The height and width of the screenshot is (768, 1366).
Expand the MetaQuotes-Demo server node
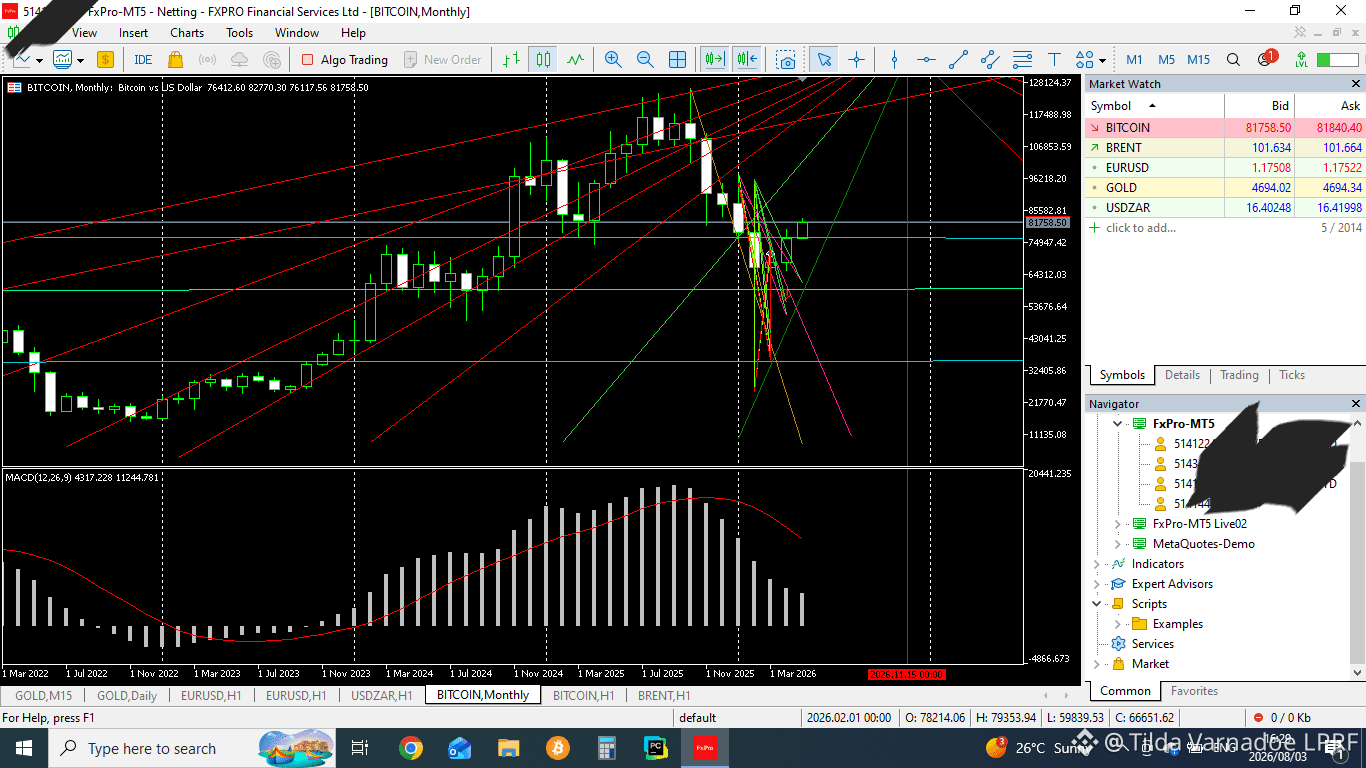pyautogui.click(x=1118, y=544)
